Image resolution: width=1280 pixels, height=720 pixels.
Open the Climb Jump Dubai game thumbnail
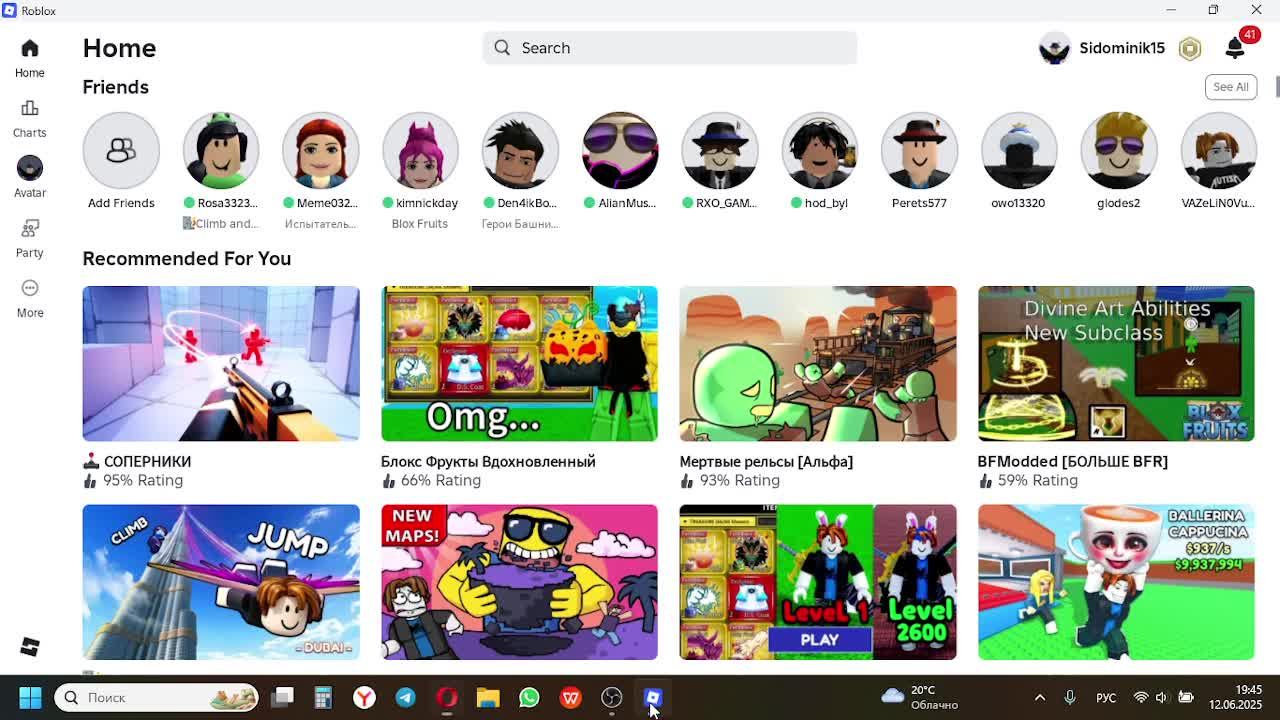pos(221,582)
